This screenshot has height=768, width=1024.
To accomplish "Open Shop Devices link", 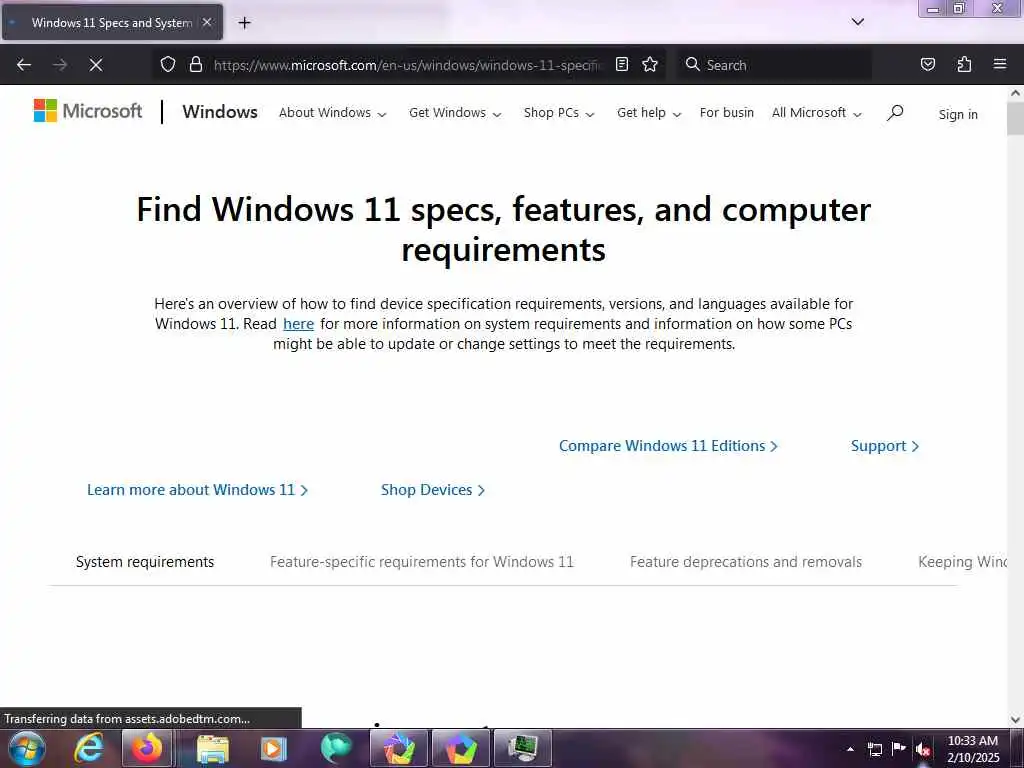I will (x=432, y=490).
